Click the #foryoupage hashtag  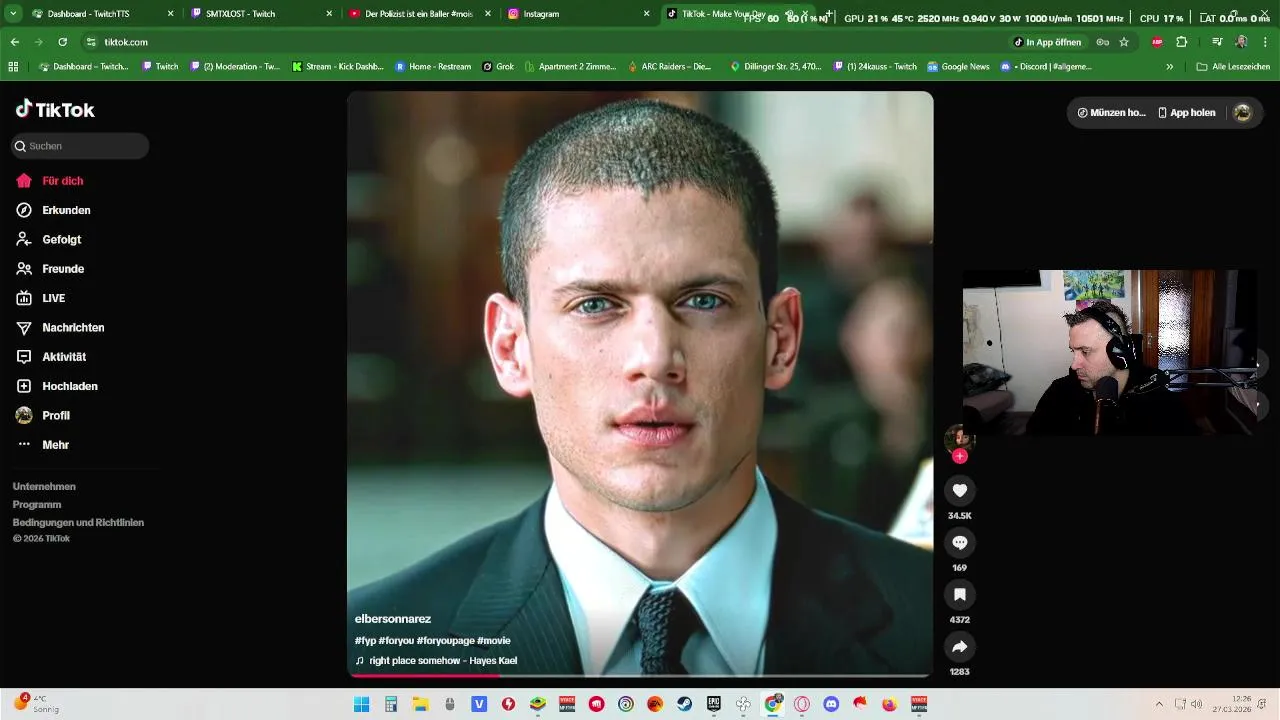tap(445, 640)
